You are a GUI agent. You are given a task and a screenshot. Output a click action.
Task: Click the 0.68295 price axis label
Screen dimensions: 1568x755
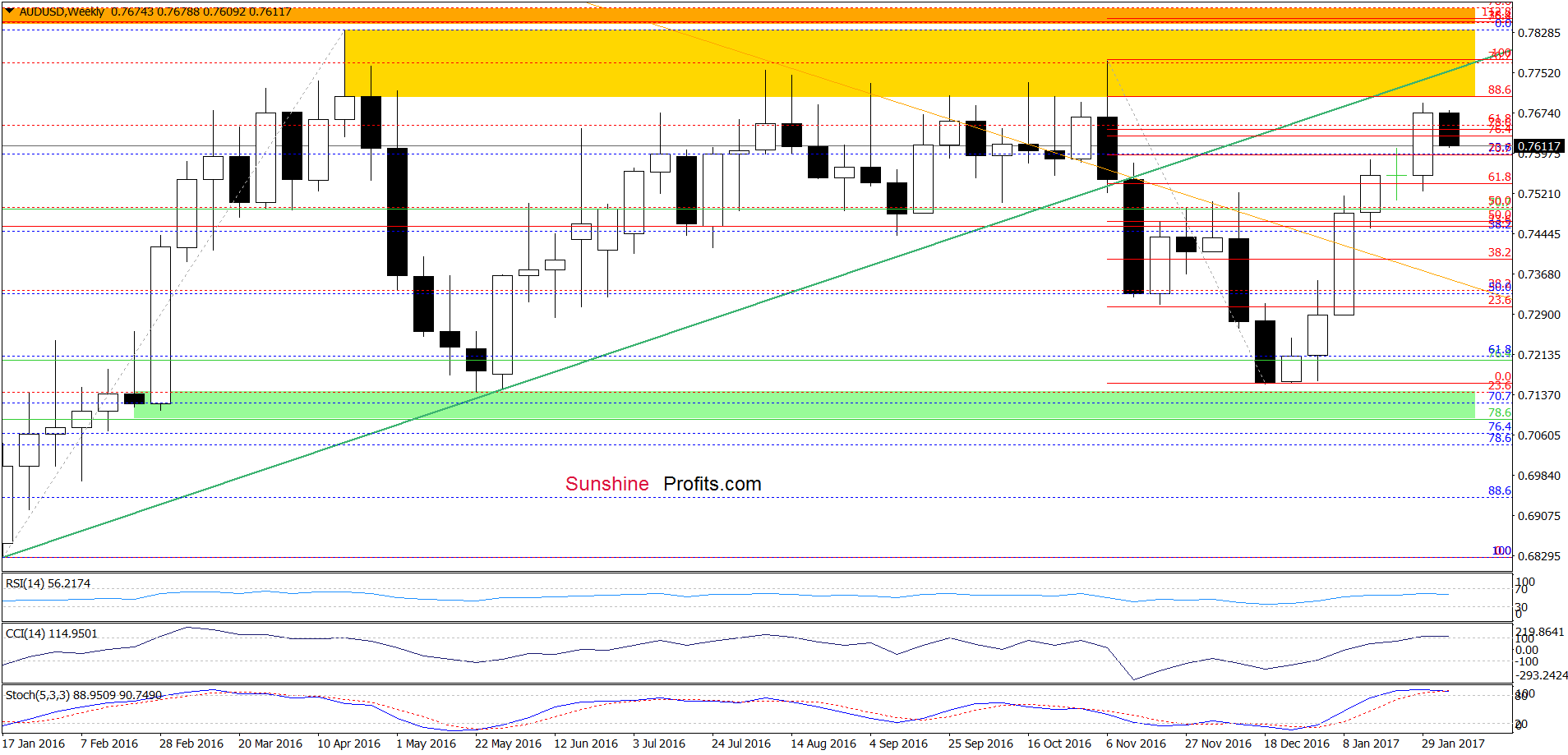(x=1538, y=556)
